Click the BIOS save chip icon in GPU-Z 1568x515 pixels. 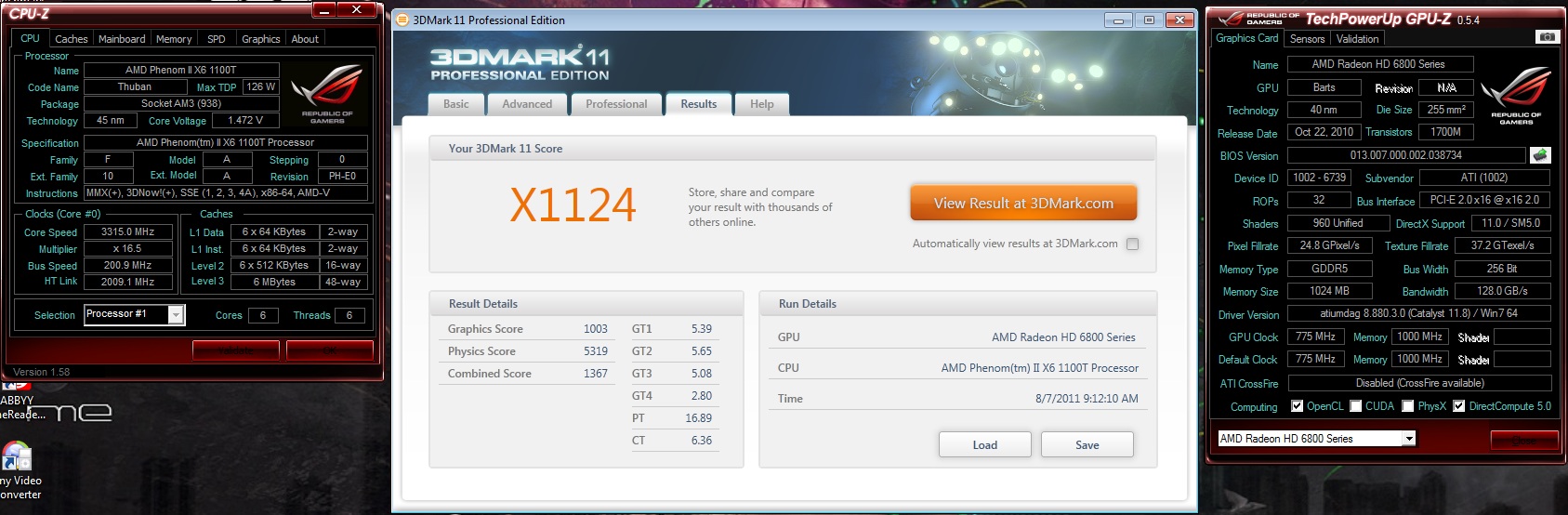(1540, 155)
